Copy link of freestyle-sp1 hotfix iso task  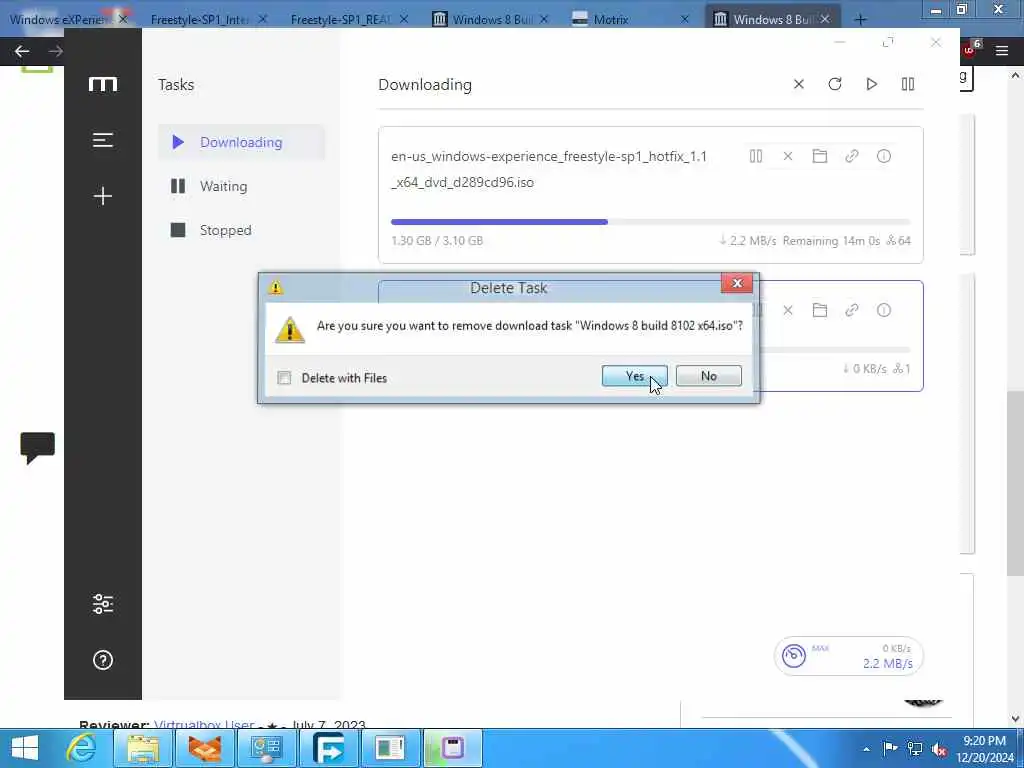pos(852,156)
